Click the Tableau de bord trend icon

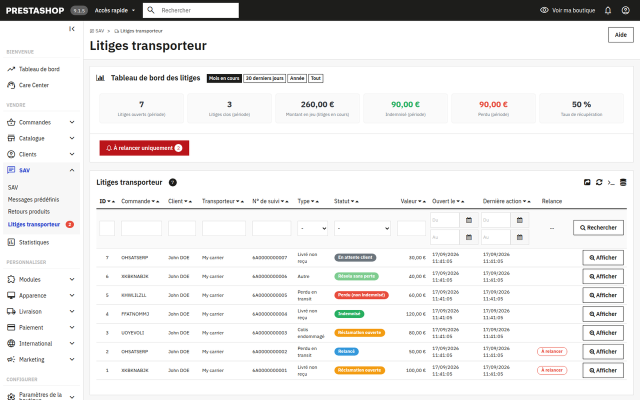11,69
